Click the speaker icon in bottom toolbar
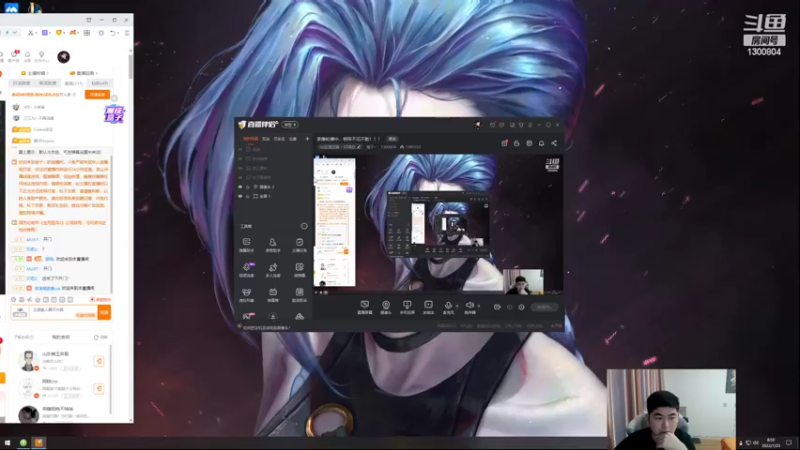Image resolution: width=800 pixels, height=450 pixels. [469, 305]
